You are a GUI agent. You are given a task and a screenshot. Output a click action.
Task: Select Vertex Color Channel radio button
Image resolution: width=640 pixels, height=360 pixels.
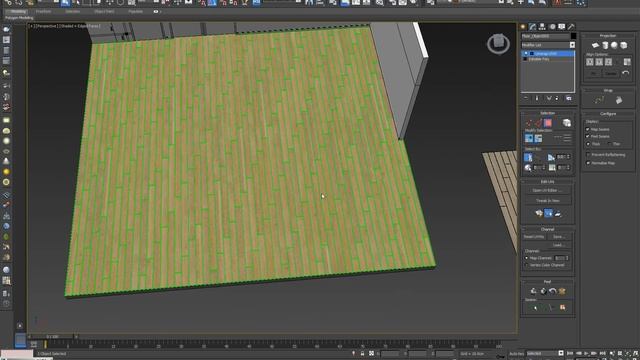527,265
